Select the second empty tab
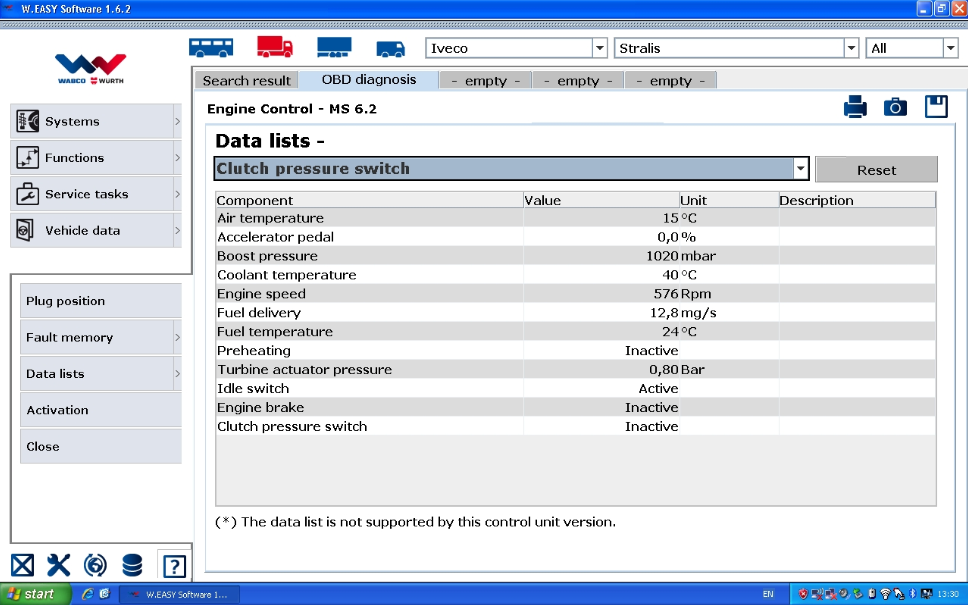This screenshot has height=605, width=968. tap(578, 80)
